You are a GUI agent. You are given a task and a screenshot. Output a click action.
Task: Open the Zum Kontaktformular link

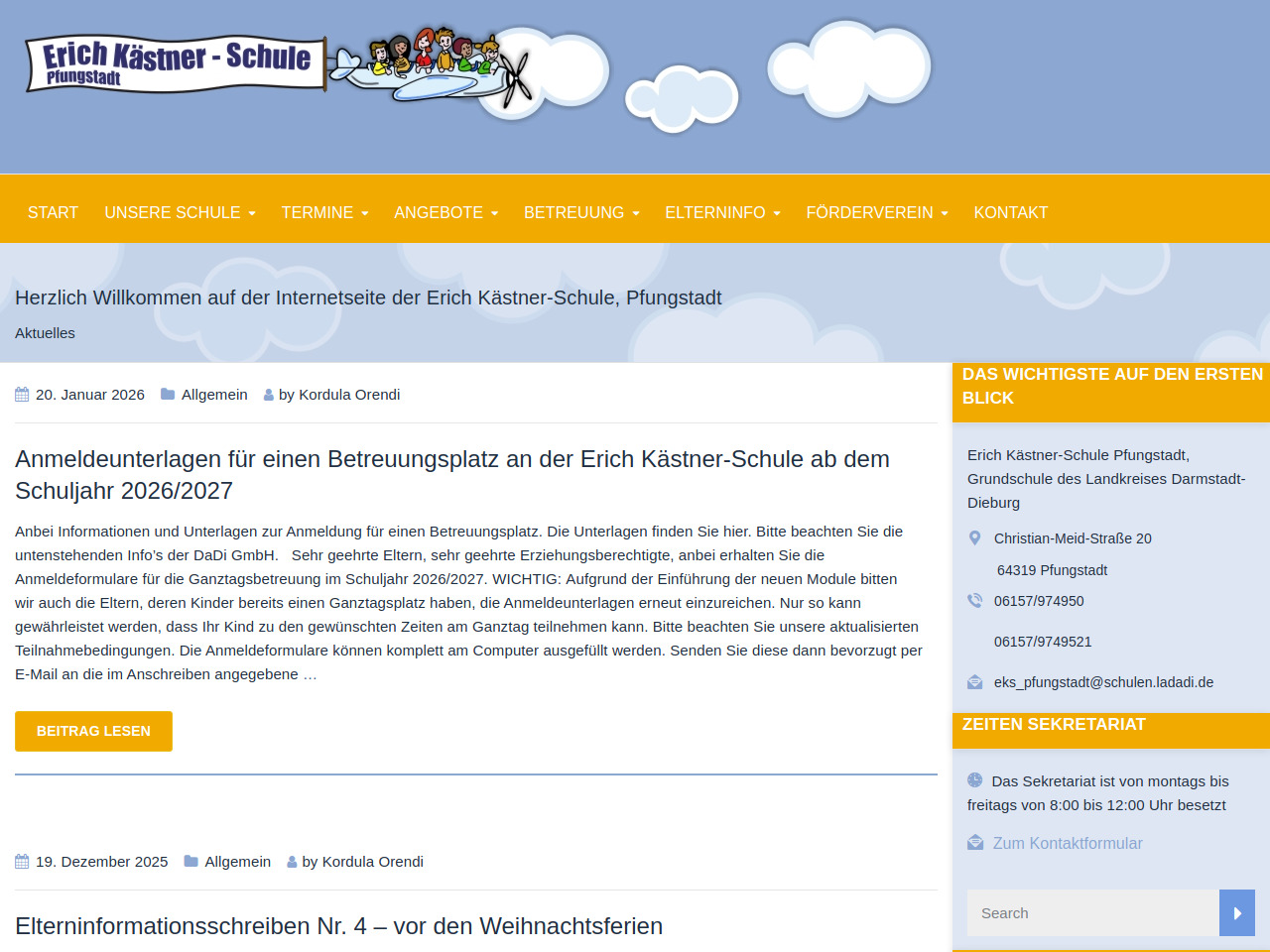1068,843
